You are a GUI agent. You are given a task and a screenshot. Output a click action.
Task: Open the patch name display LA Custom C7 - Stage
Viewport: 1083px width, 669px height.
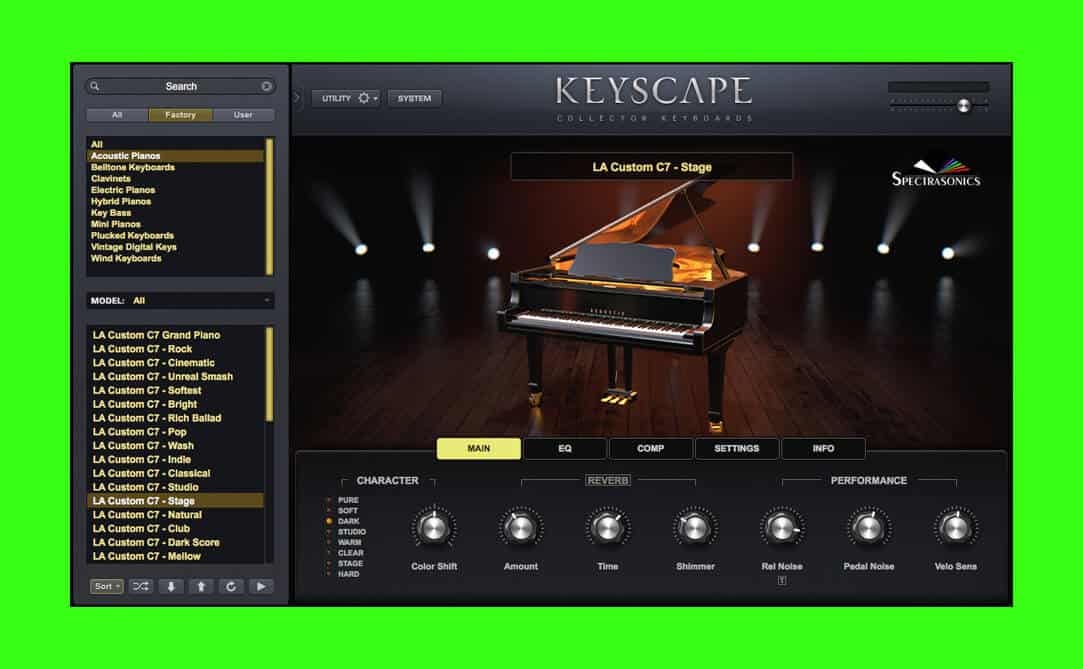coord(651,167)
